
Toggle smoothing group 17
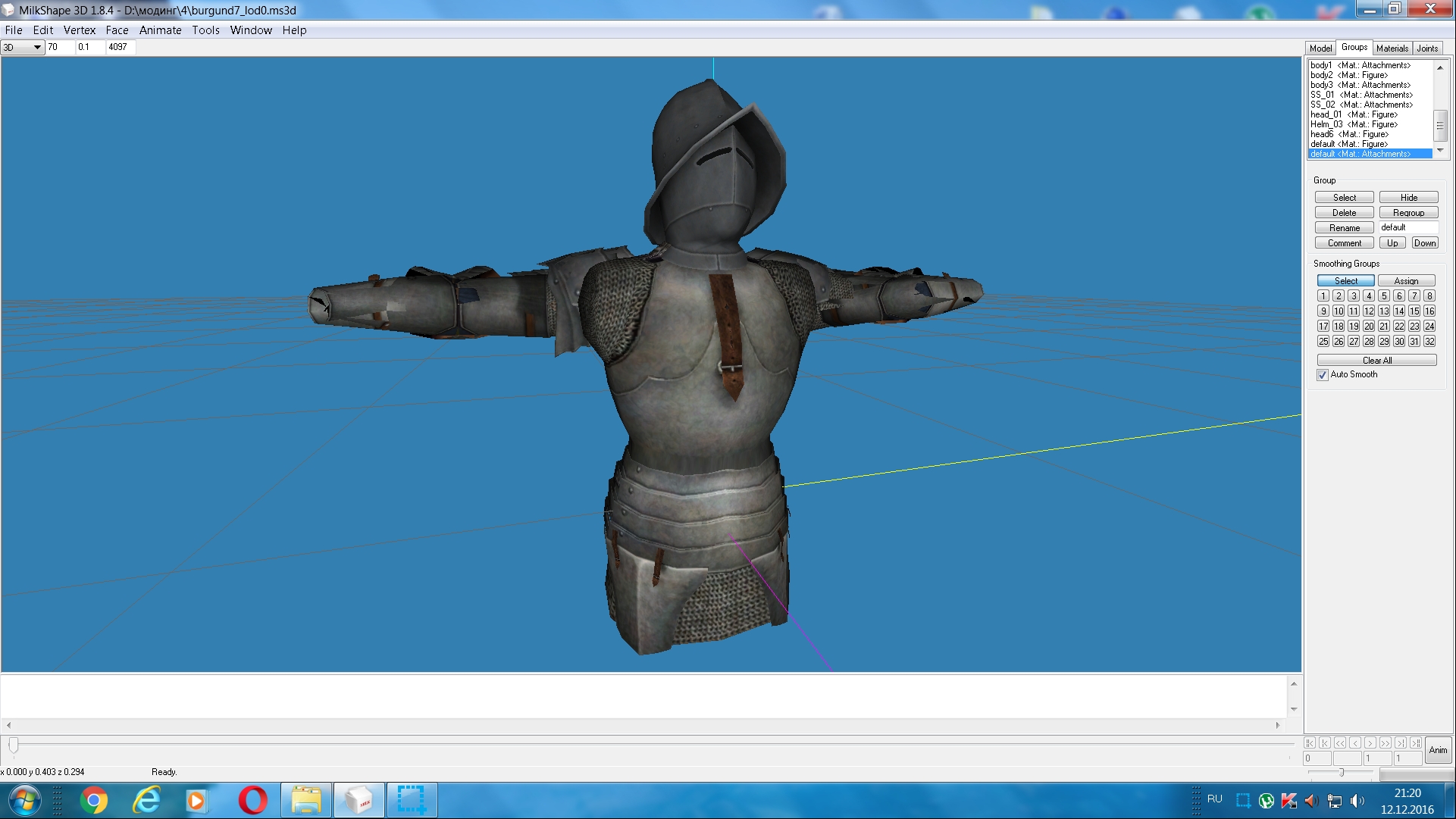pos(1323,327)
